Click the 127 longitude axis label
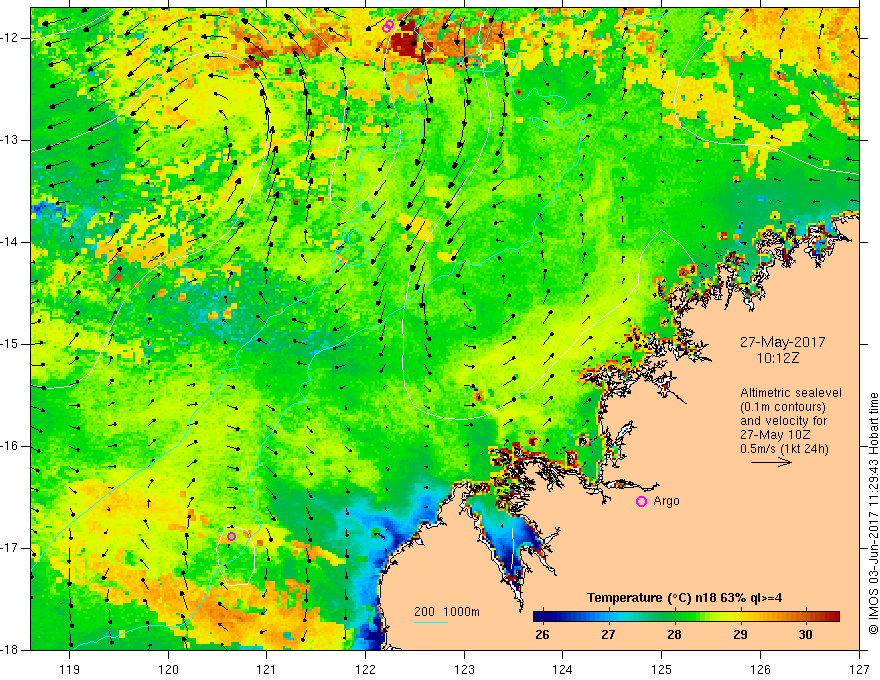880x680 pixels. pos(860,669)
